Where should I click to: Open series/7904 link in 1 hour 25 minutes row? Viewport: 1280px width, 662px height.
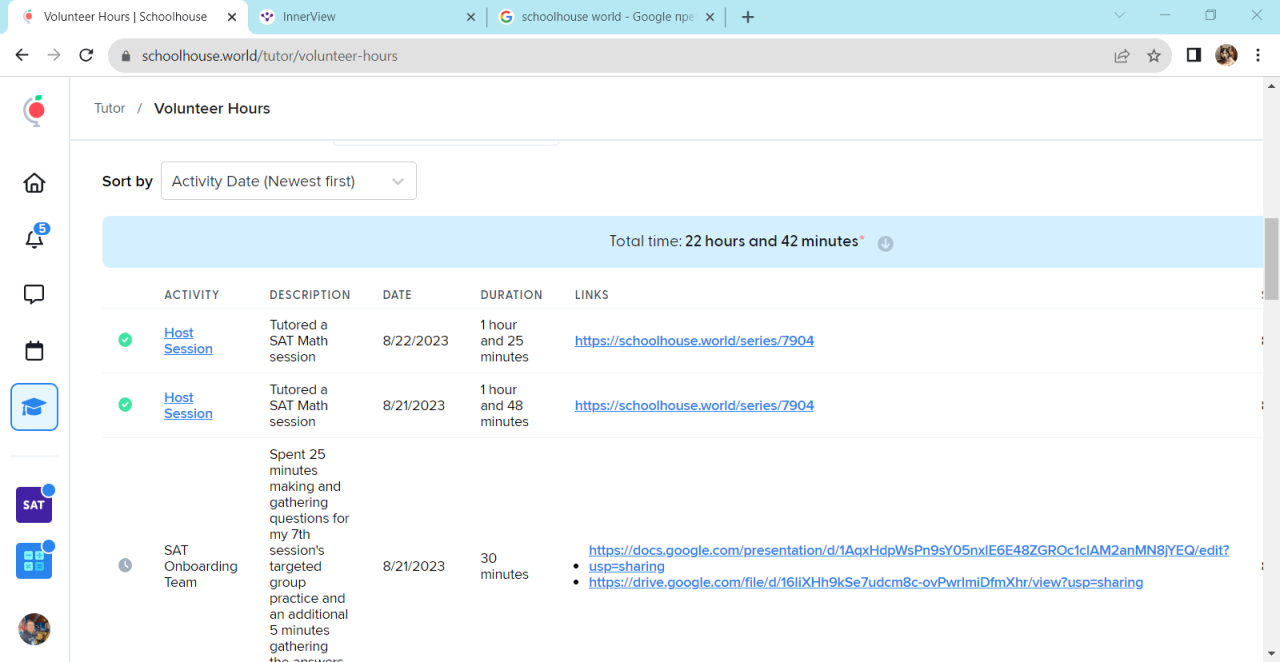tap(694, 341)
